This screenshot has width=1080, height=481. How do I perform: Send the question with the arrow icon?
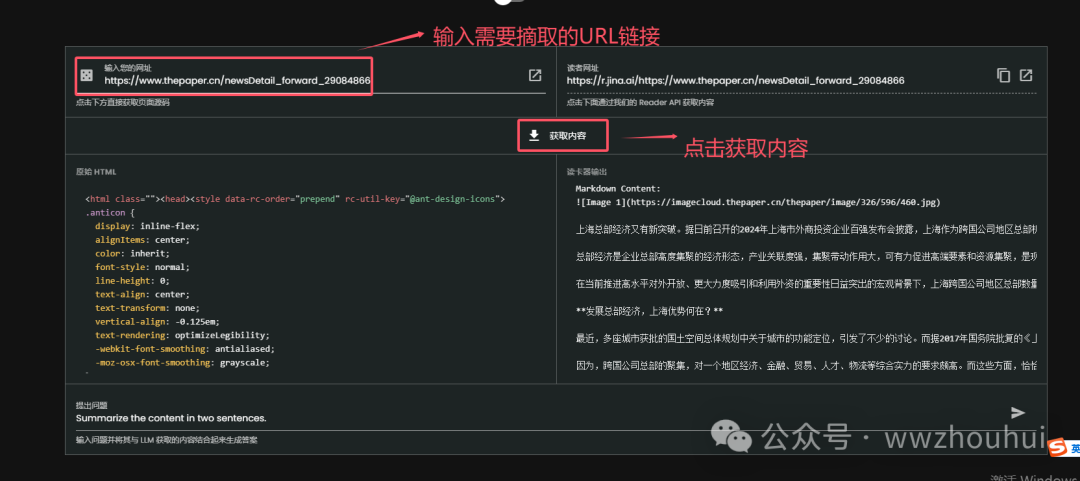click(1018, 413)
